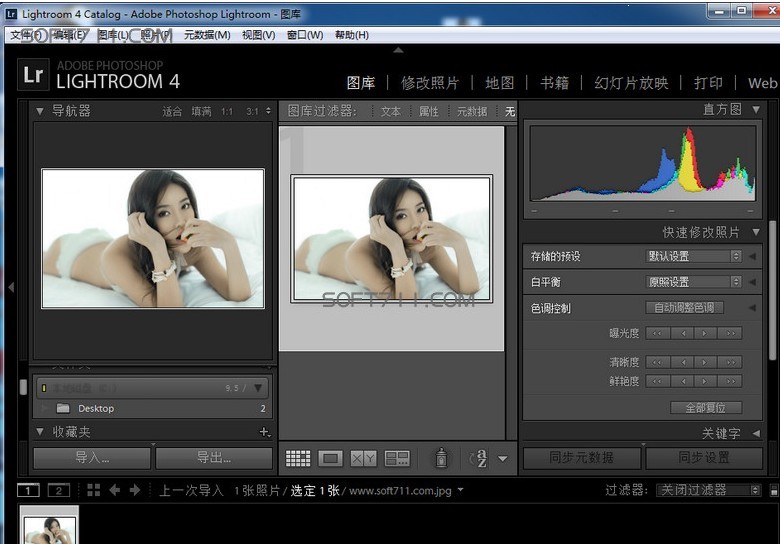Viewport: 780px width, 544px height.
Task: Click the Import 导入 button
Action: [92, 458]
